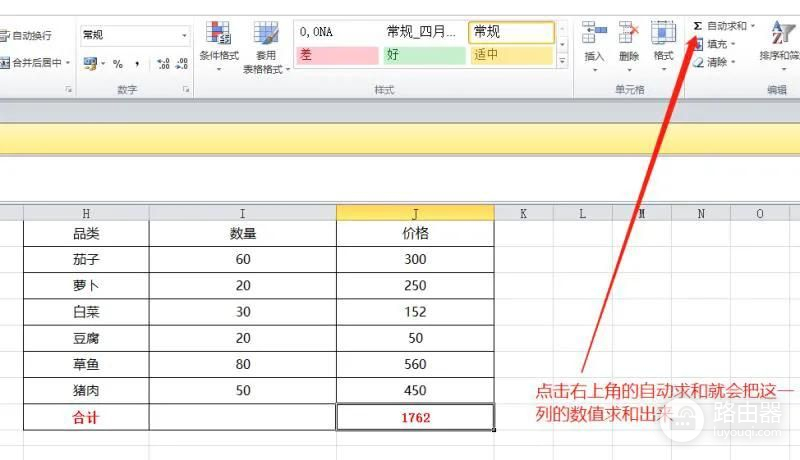The image size is (800, 460).
Task: Select the price cell 152
Action: pyautogui.click(x=415, y=312)
